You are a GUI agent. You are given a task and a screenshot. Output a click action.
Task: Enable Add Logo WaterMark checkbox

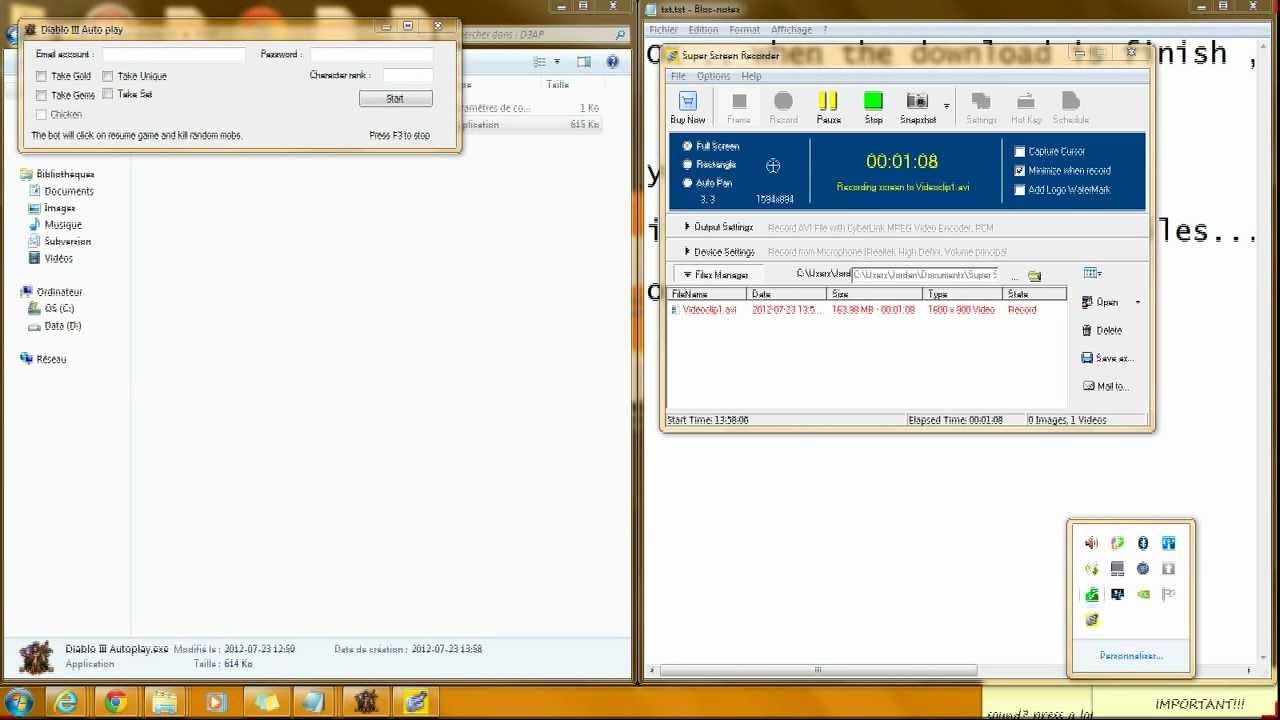pos(1020,190)
